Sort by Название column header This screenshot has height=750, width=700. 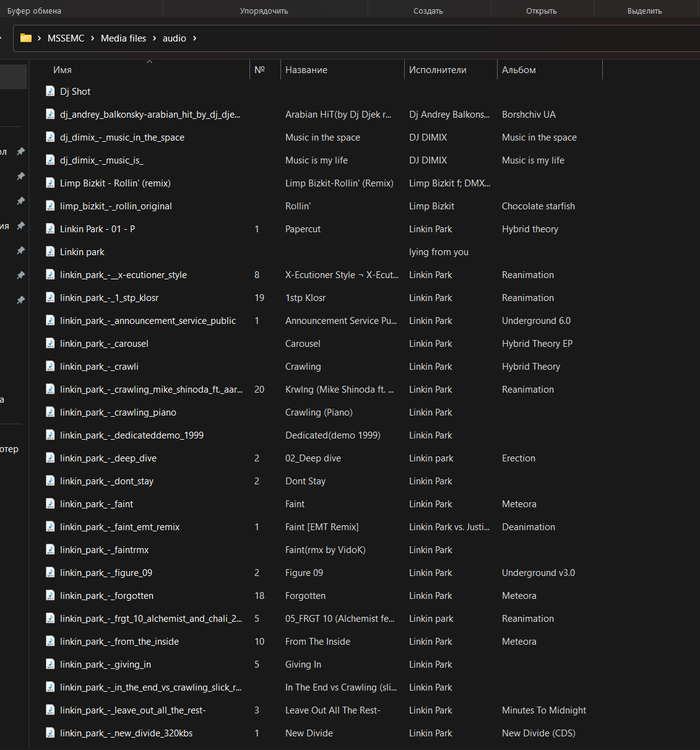click(x=306, y=70)
